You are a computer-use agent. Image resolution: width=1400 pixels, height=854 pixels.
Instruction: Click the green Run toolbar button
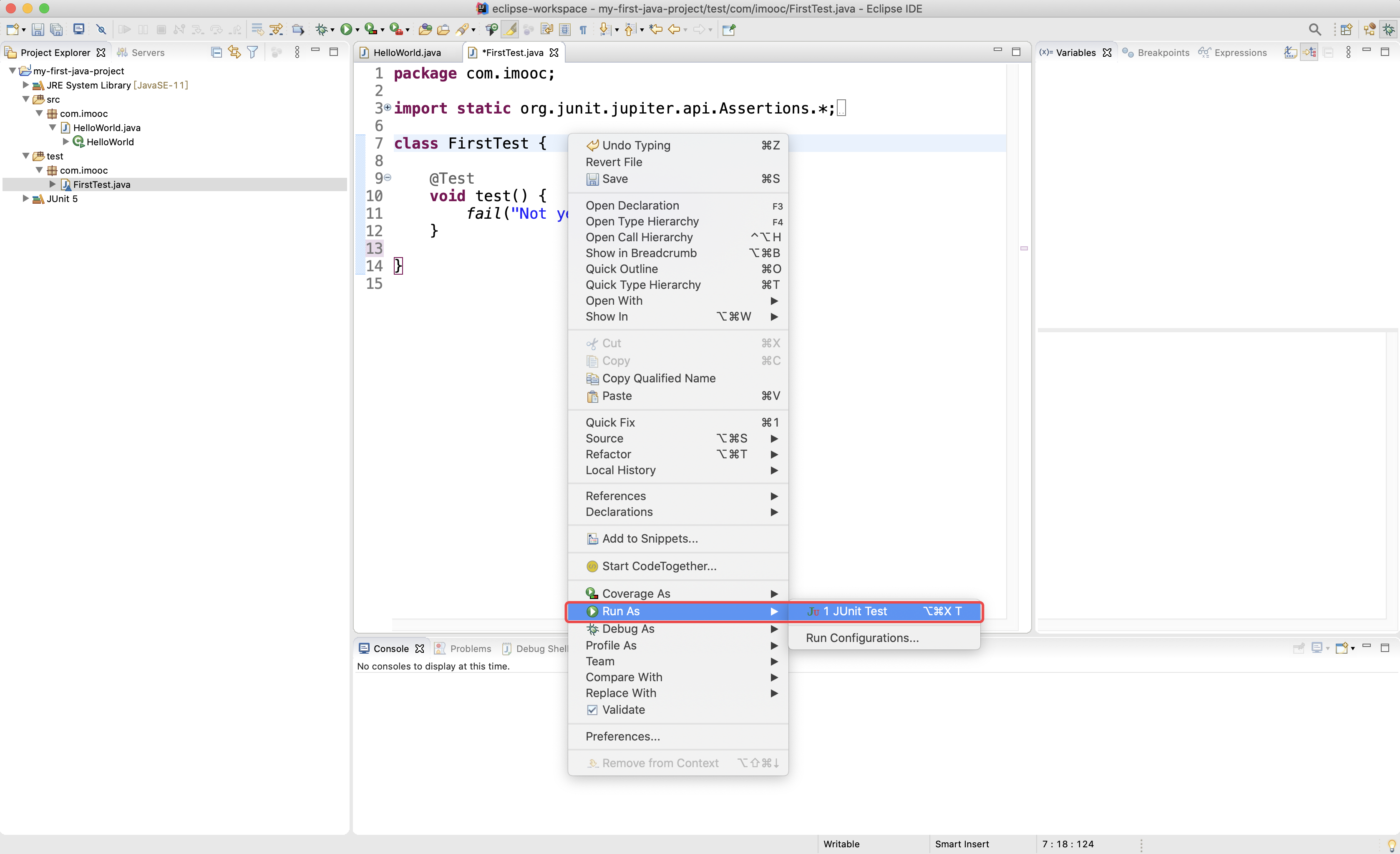coord(346,30)
